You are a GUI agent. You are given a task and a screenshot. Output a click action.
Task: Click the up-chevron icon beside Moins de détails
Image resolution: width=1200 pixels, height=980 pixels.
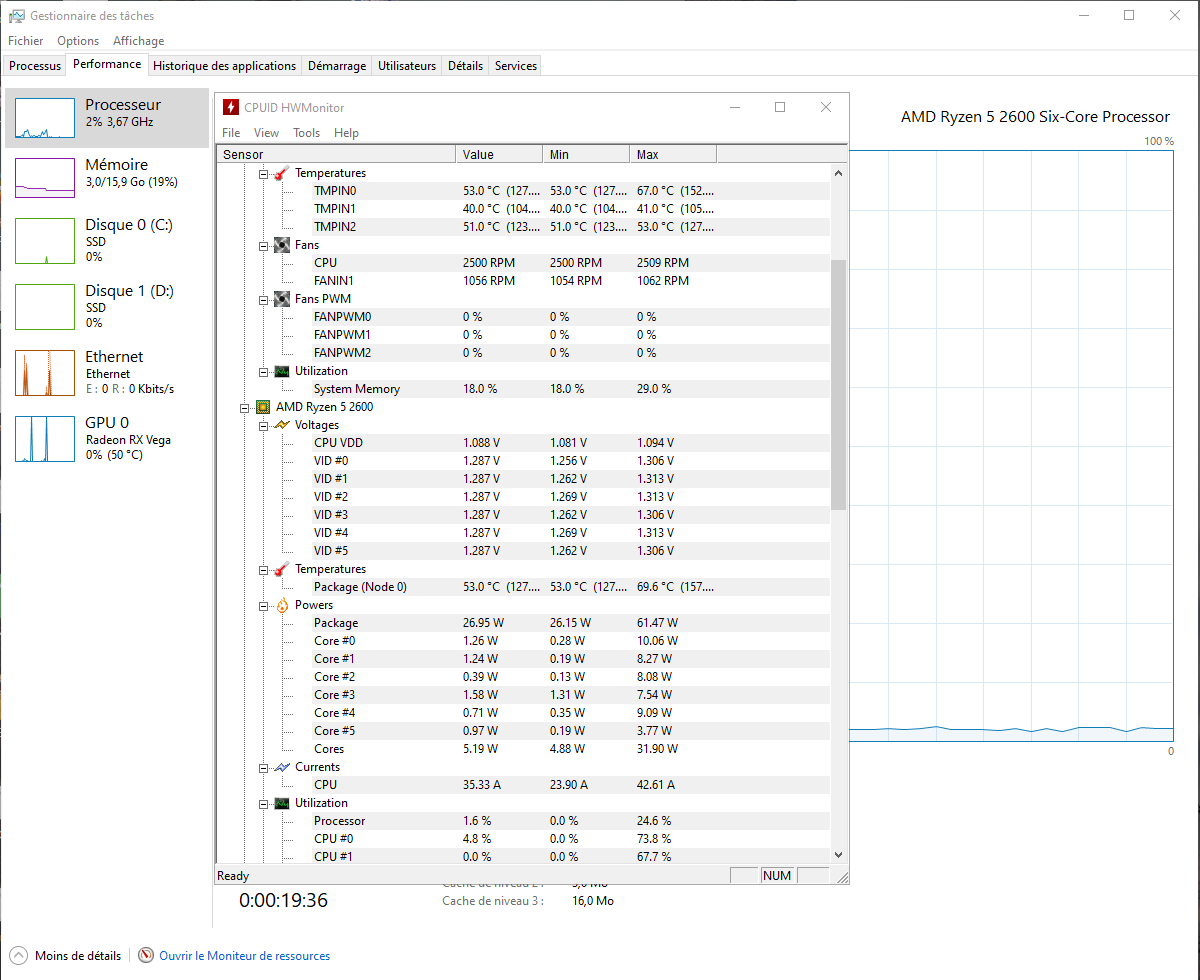18,956
